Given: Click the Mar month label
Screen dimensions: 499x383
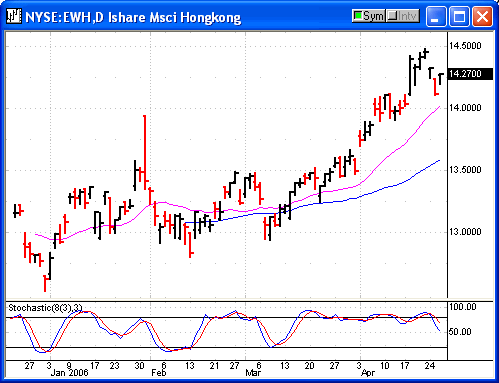Looking at the screenshot, I should pos(253,373).
